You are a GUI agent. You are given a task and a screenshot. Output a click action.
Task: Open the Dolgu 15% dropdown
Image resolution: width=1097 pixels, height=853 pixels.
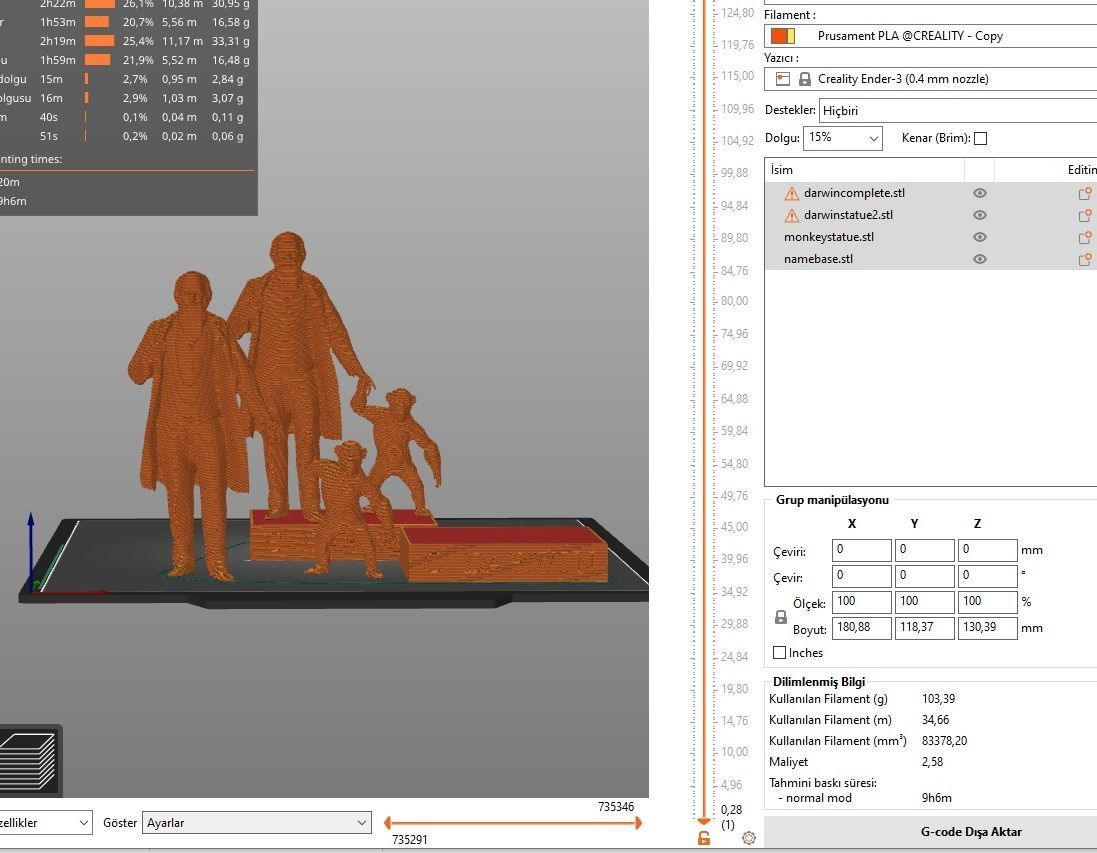(x=842, y=138)
